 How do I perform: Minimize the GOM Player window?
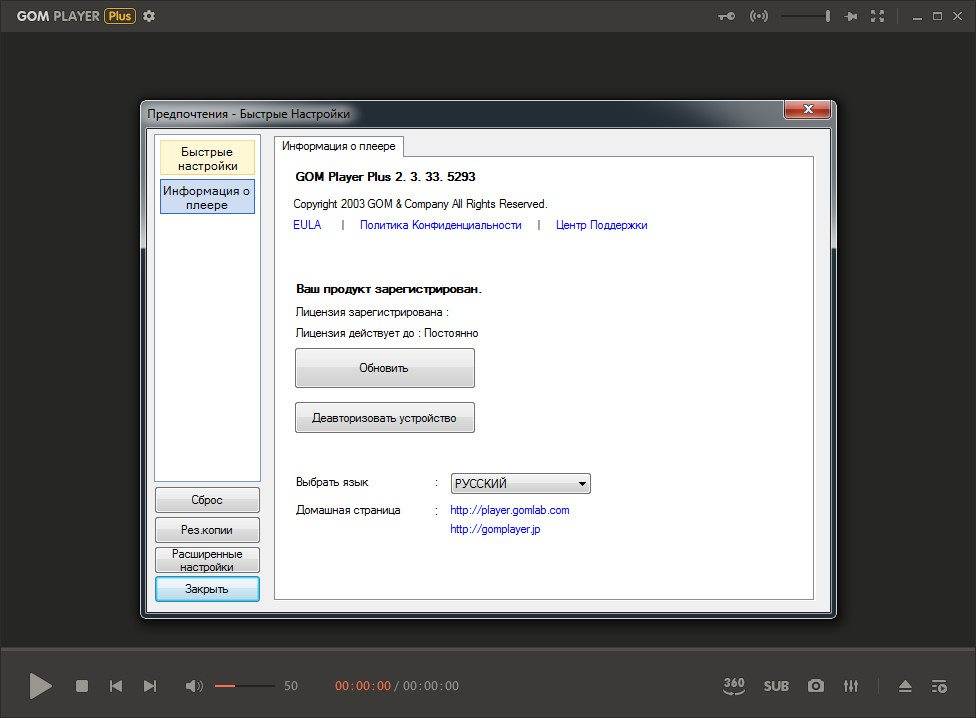[x=917, y=17]
